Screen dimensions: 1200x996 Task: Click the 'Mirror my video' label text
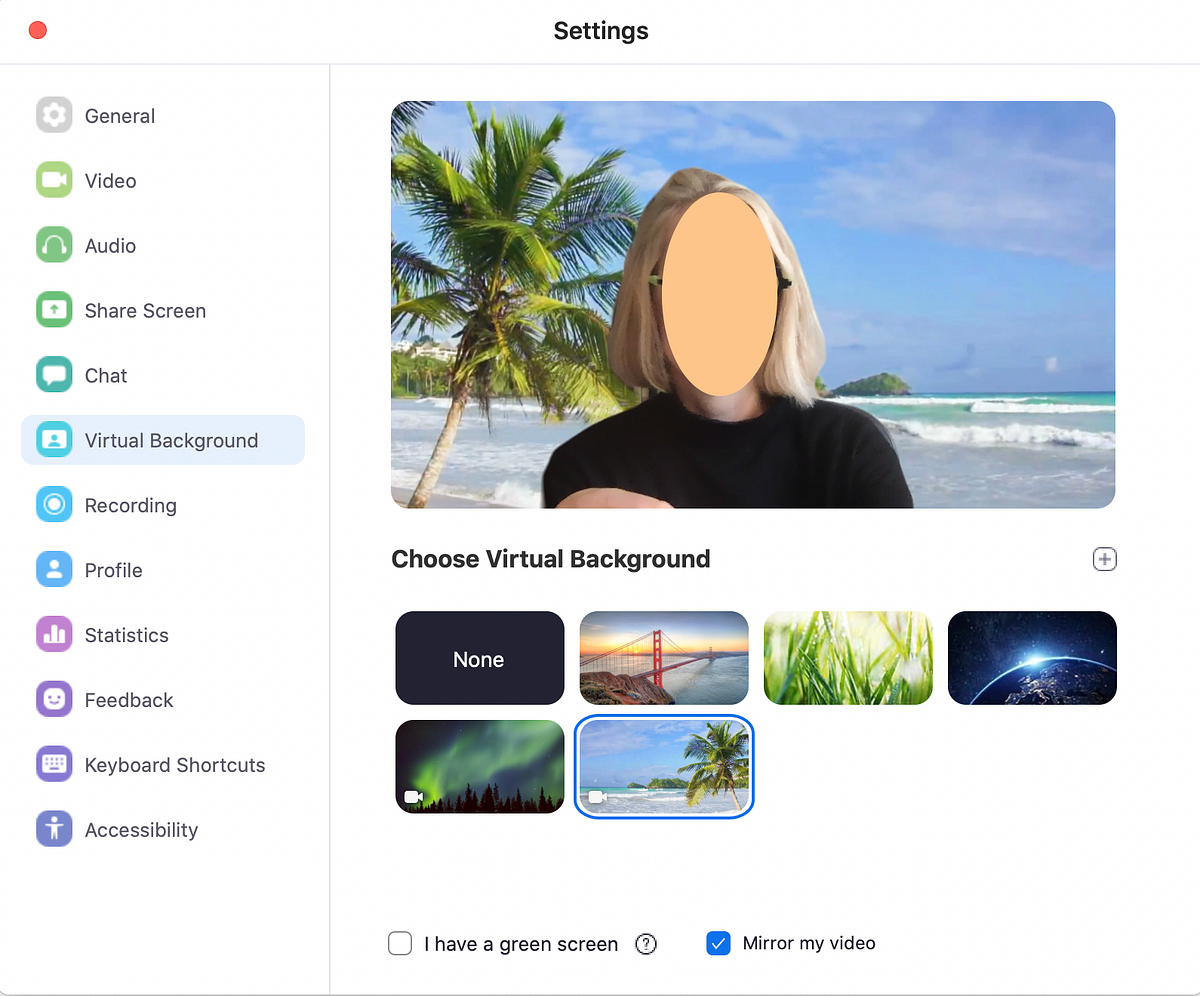pos(809,943)
